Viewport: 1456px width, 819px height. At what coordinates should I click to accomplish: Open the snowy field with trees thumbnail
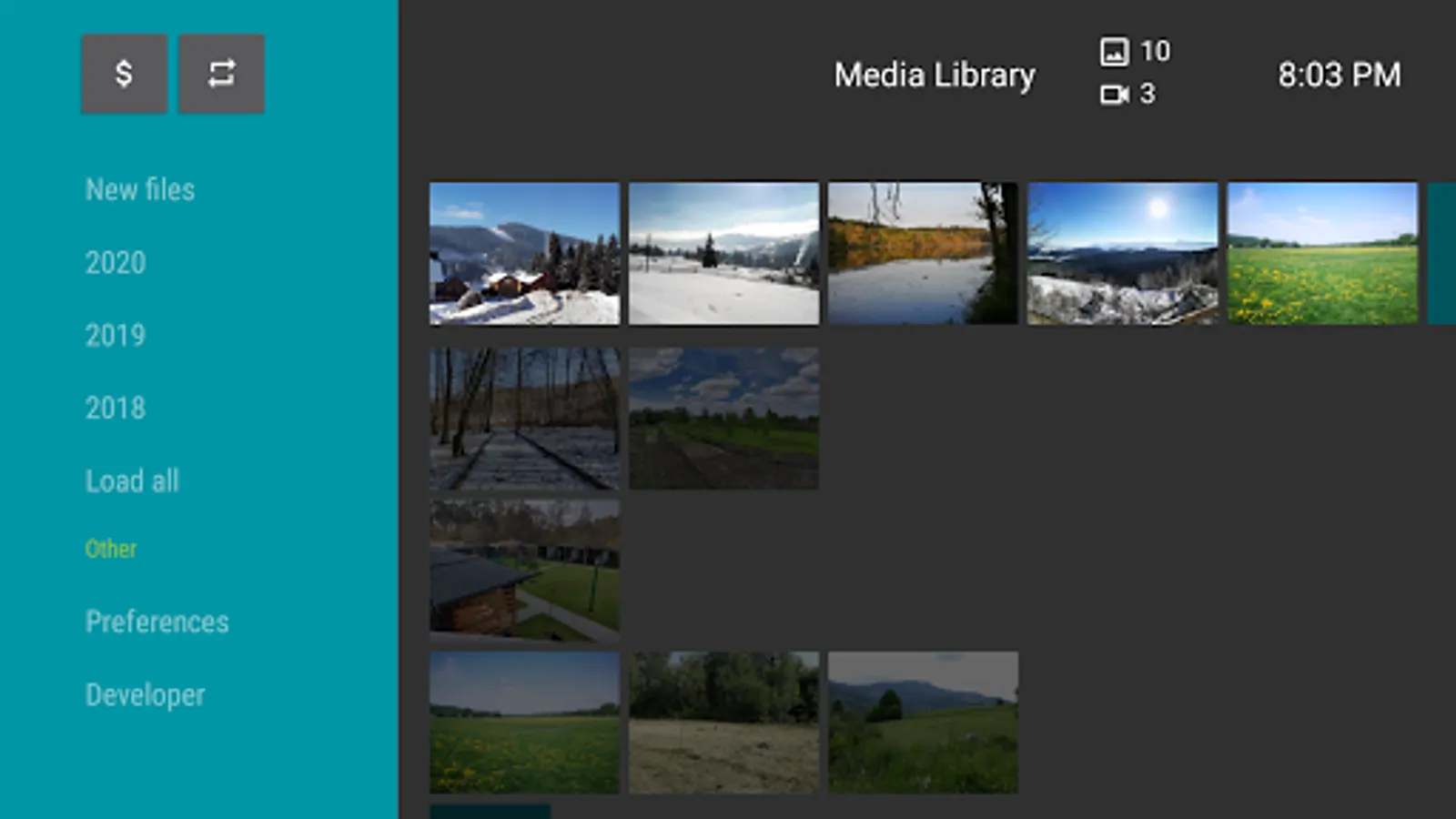[x=723, y=253]
